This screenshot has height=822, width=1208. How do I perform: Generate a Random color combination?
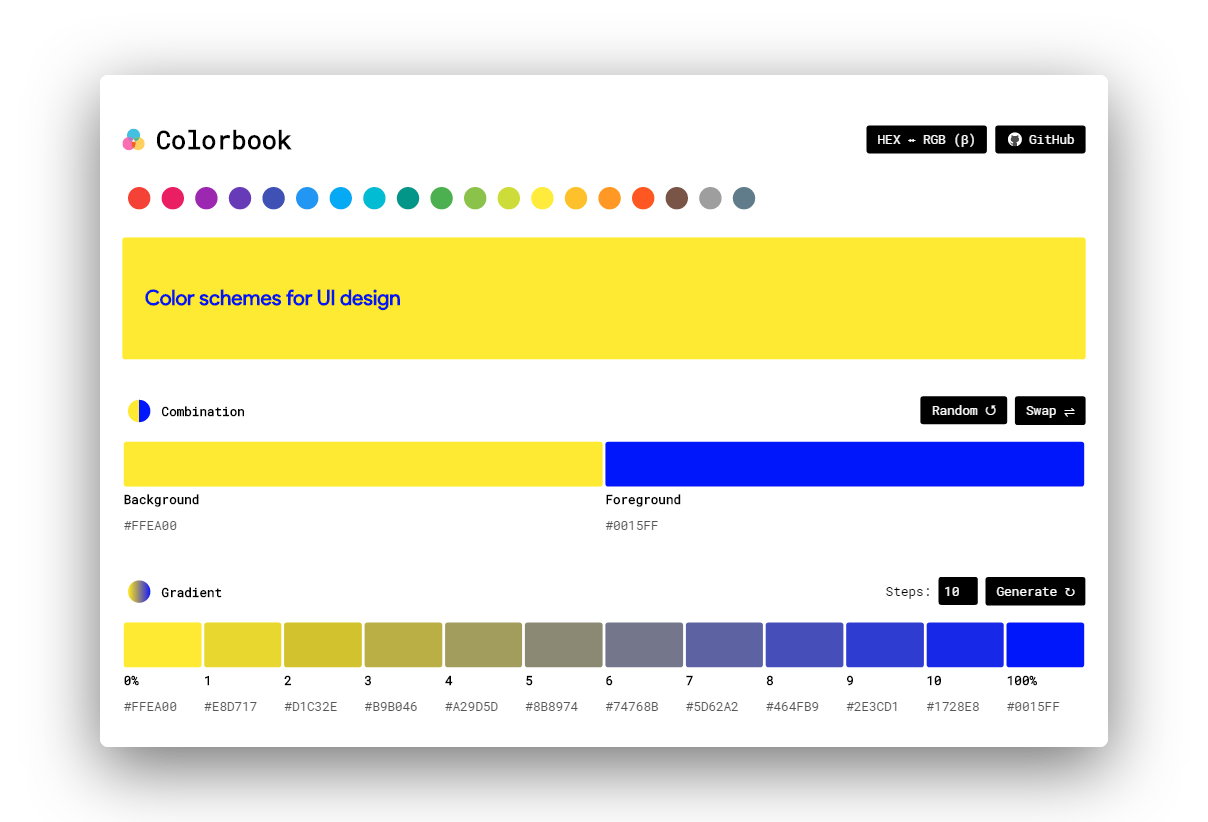(x=964, y=411)
